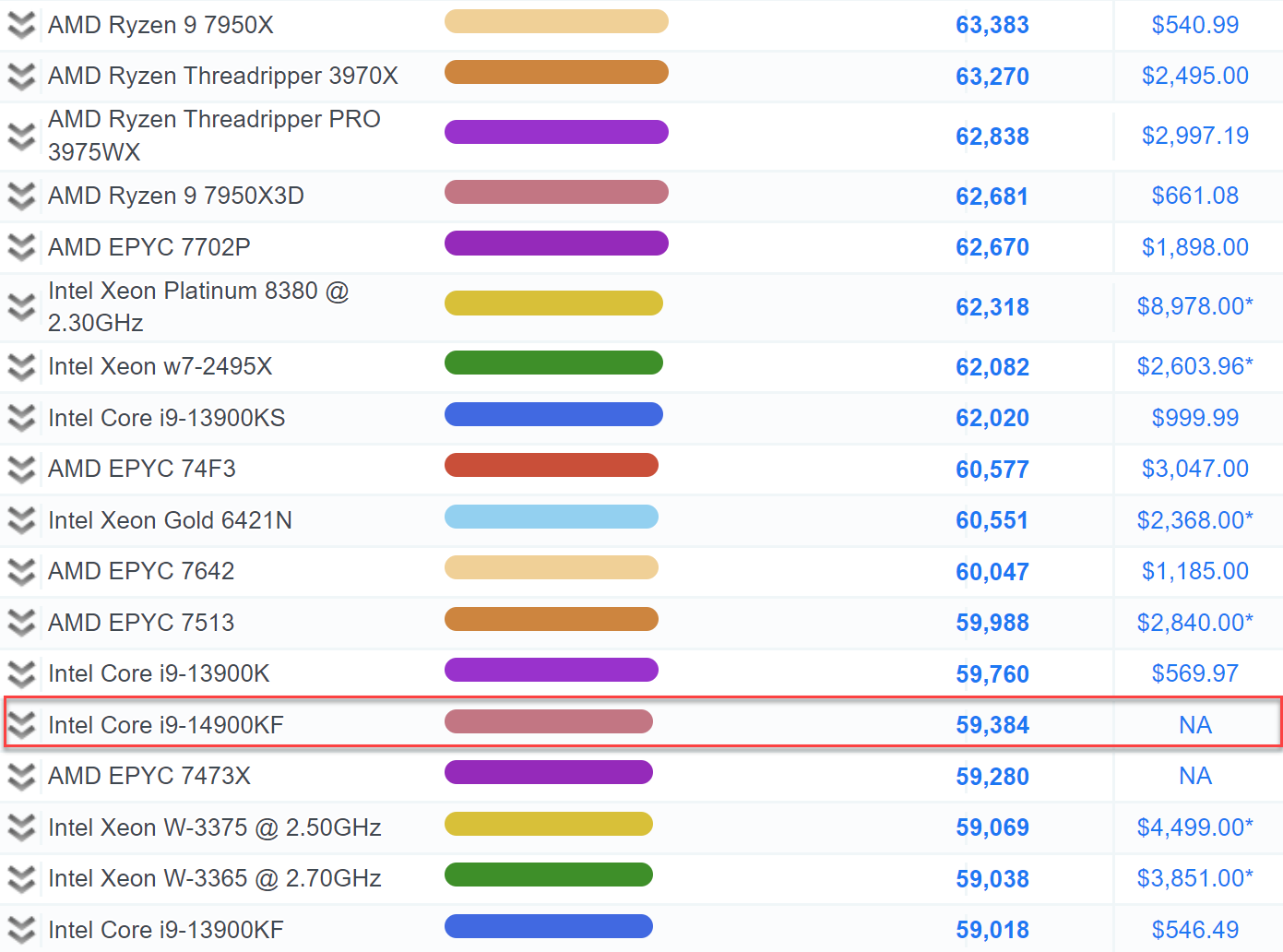Click the 63,383 score for Ryzen 9 7950X

992,25
